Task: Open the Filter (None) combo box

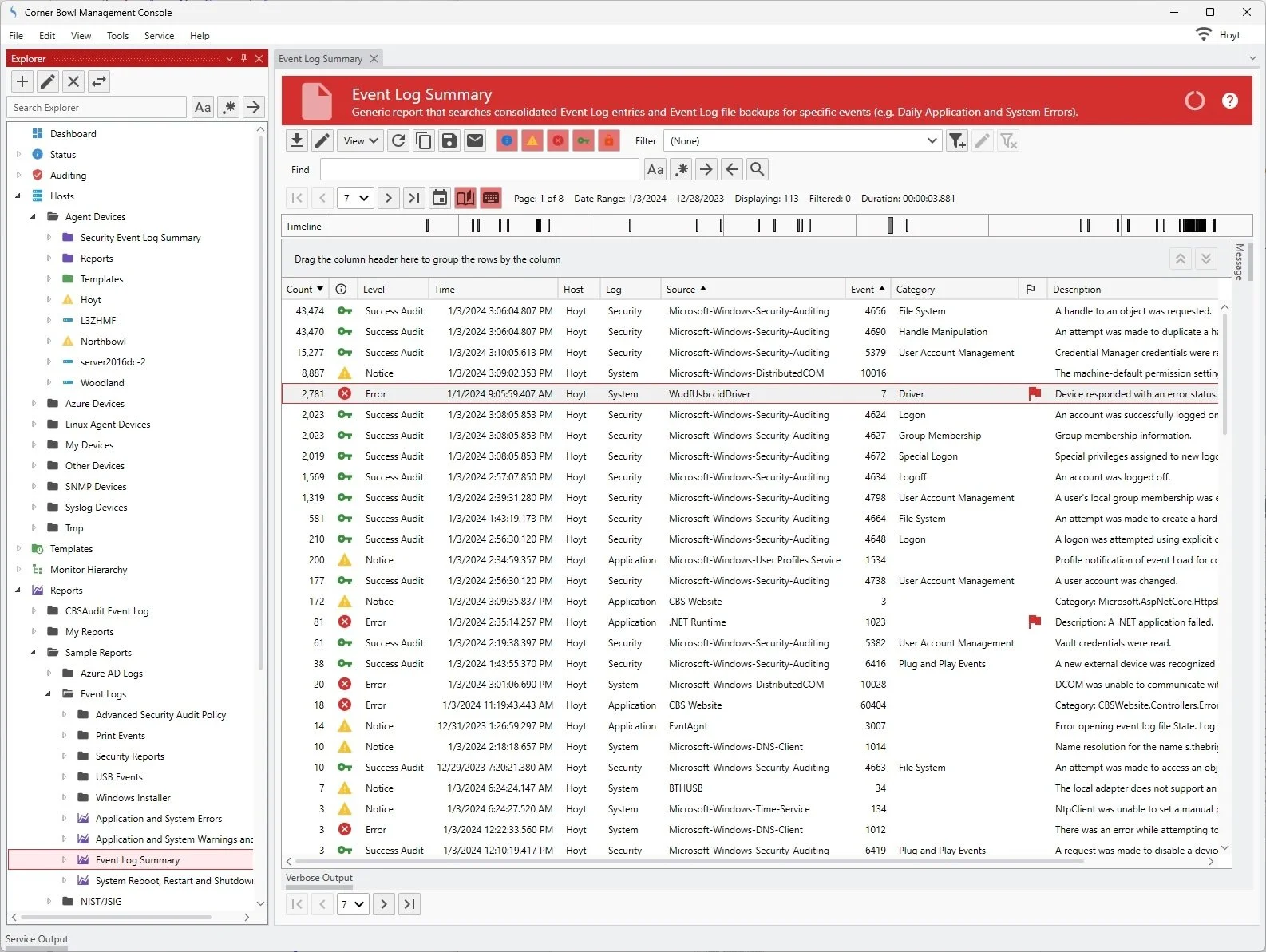Action: [x=803, y=140]
